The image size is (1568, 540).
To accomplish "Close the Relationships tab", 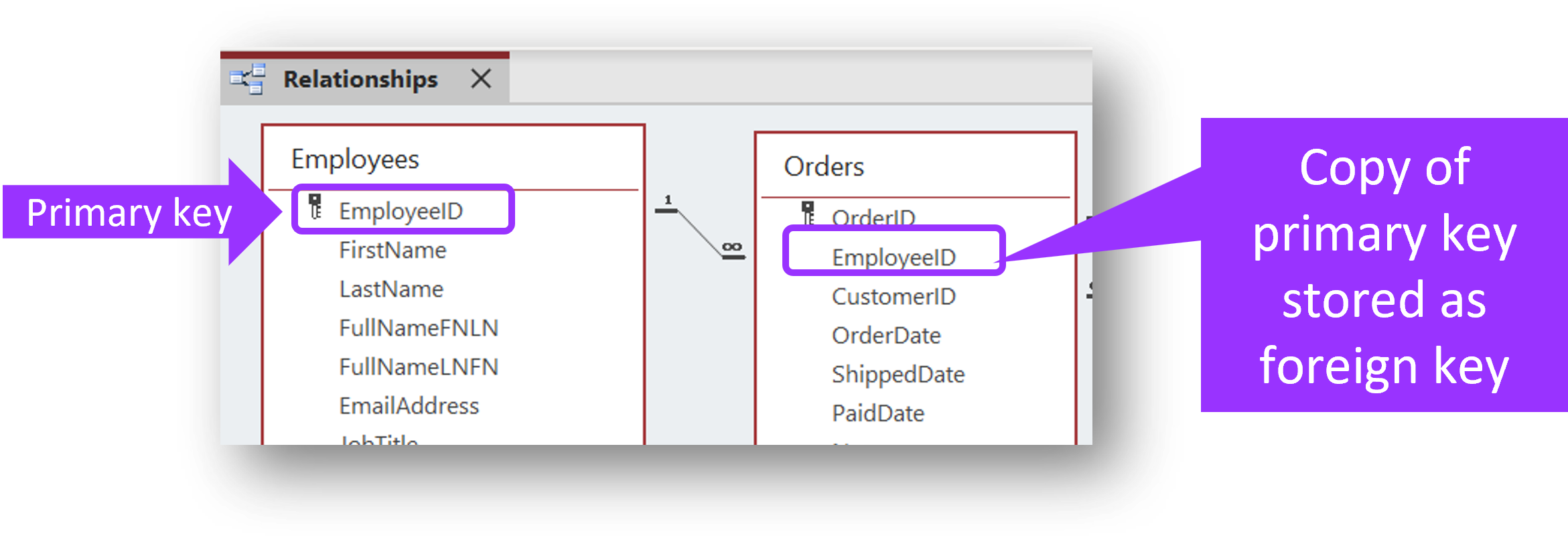I will pos(481,79).
